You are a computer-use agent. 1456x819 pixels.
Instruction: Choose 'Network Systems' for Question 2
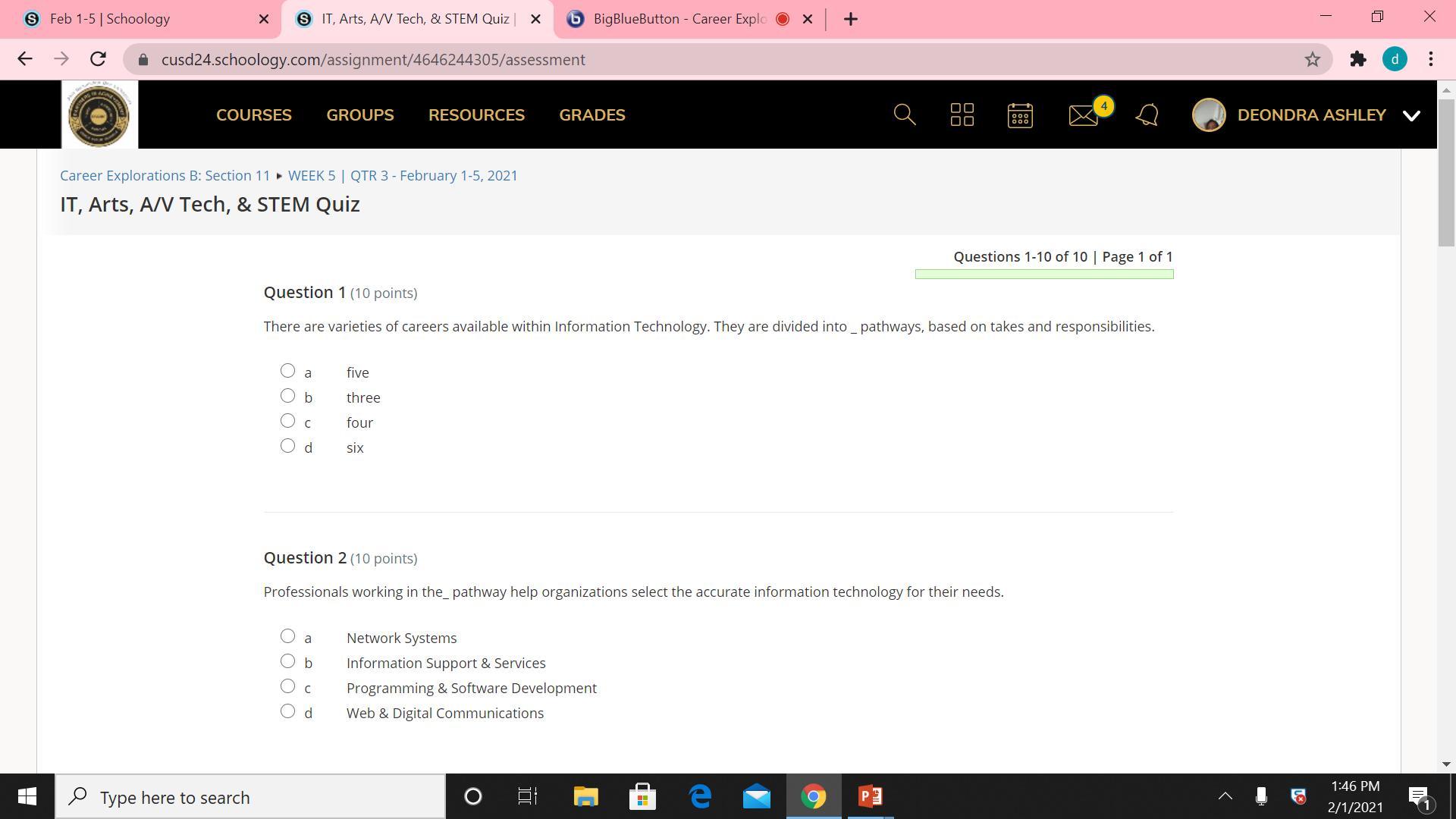[x=287, y=636]
